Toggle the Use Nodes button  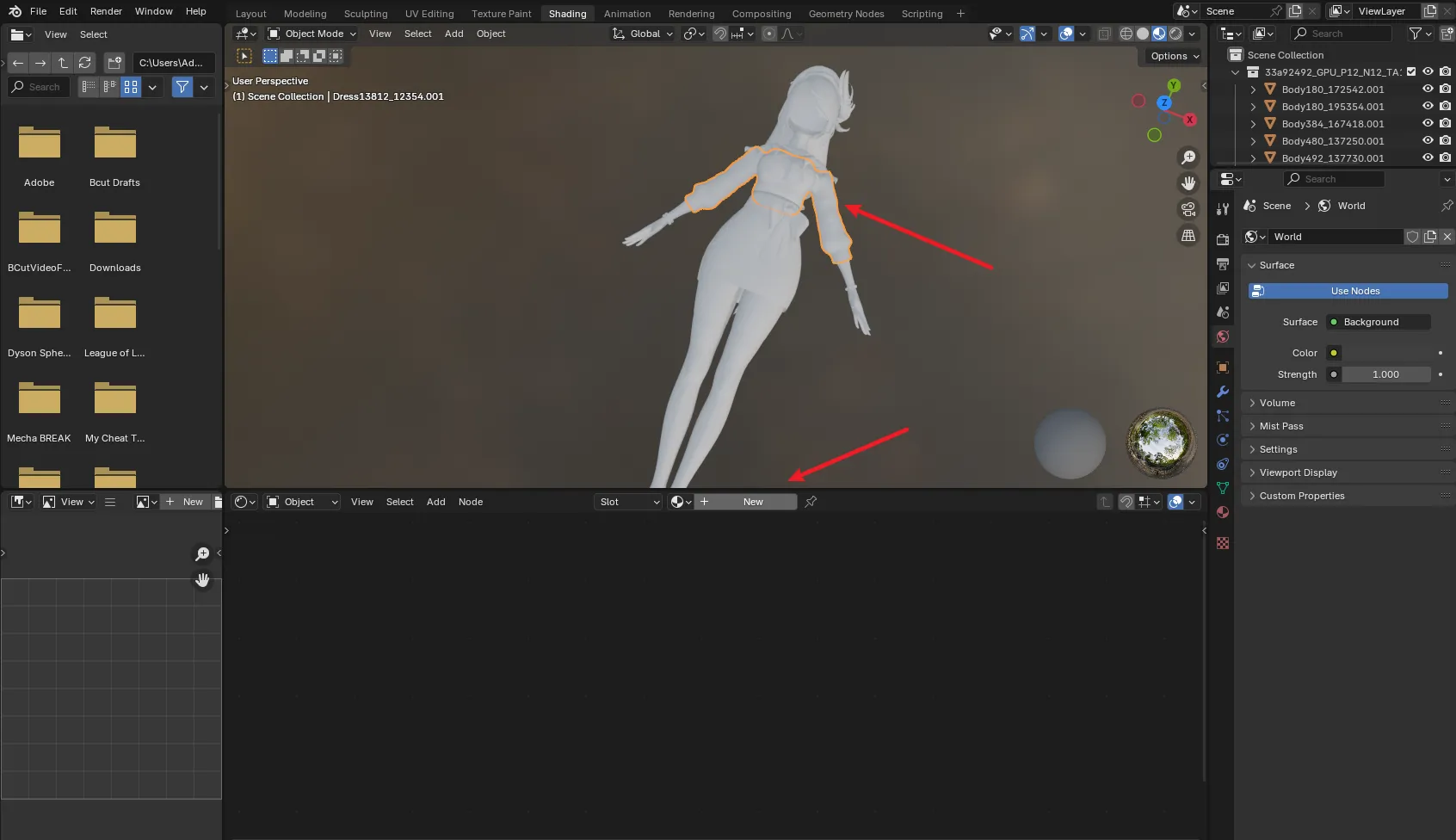[x=1348, y=291]
